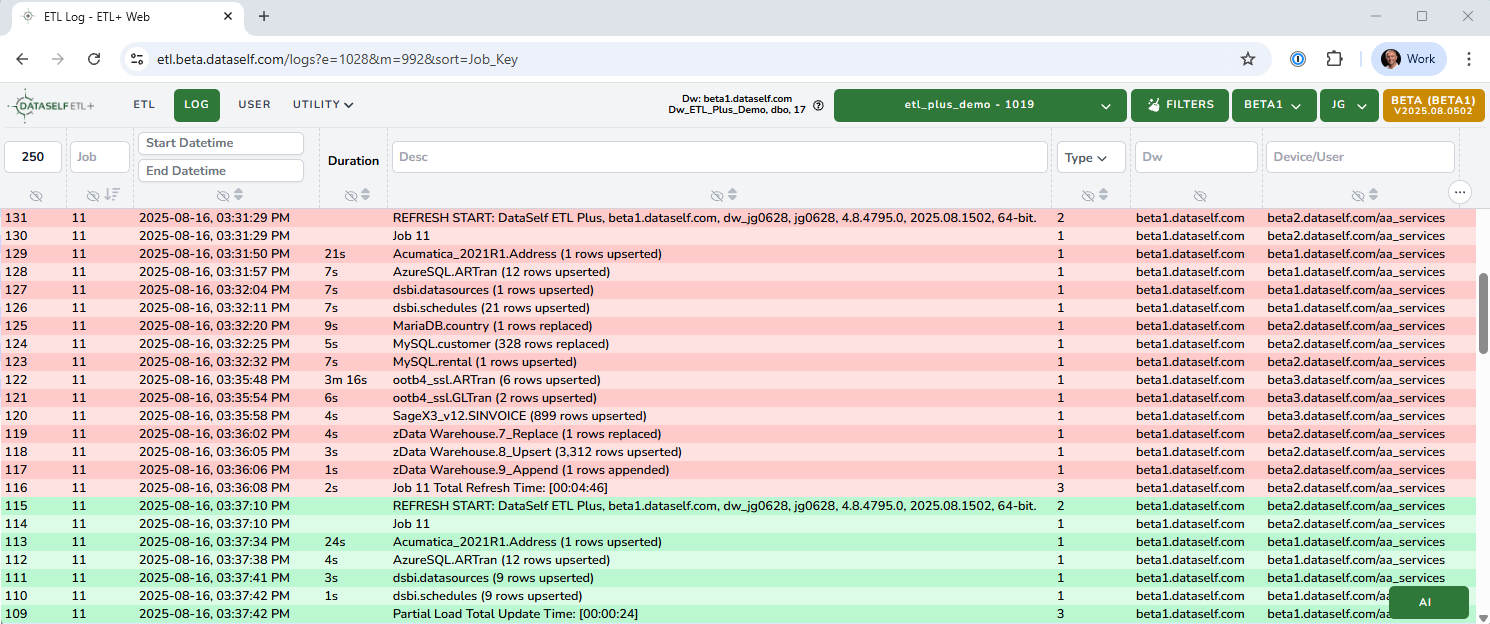This screenshot has width=1490, height=624.
Task: Sort by the Desc column arrows
Action: coord(732,194)
